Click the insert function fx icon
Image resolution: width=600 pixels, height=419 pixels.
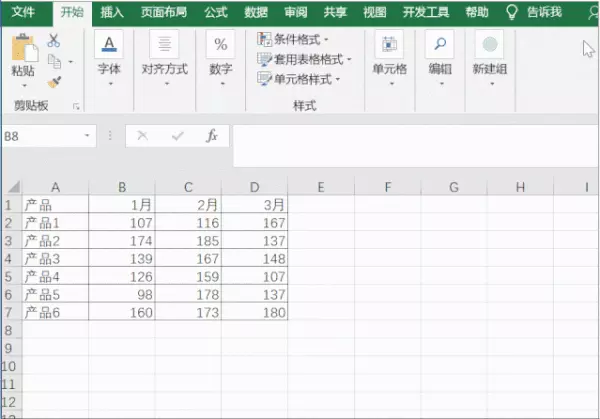212,135
